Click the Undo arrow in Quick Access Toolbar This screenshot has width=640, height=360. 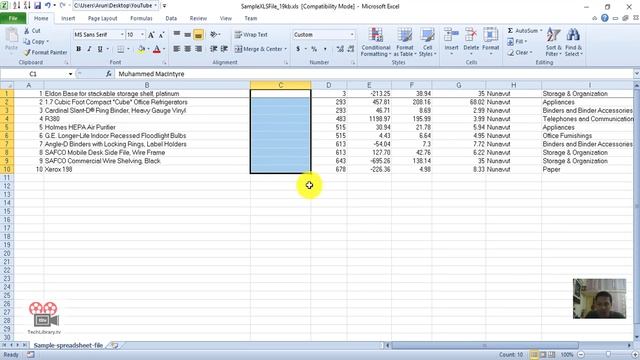[48, 6]
